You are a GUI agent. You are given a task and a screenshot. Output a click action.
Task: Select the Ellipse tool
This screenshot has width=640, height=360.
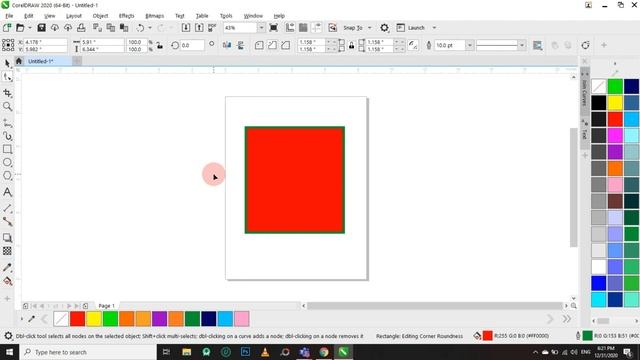[7, 162]
